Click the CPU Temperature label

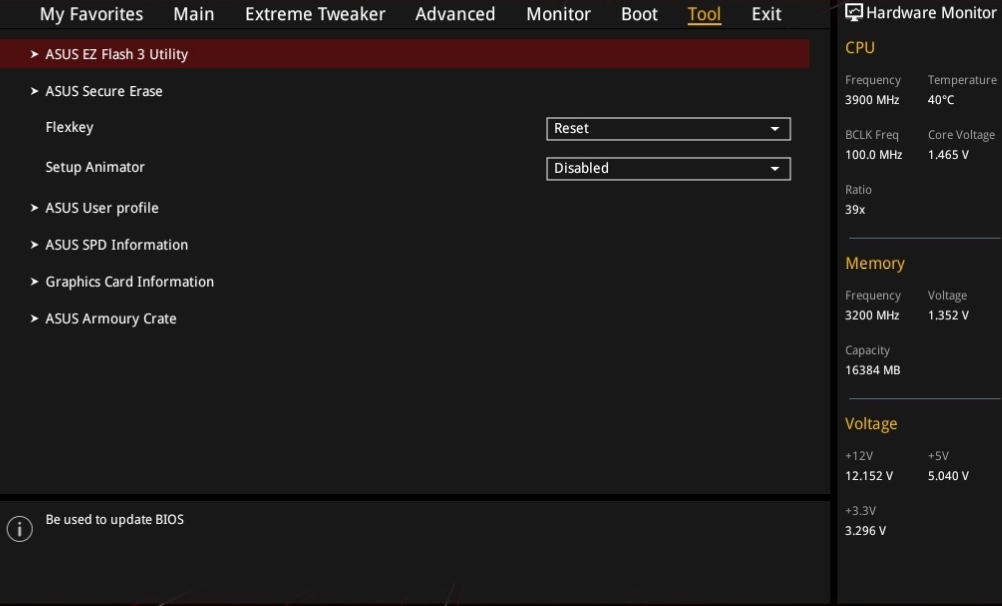(962, 81)
